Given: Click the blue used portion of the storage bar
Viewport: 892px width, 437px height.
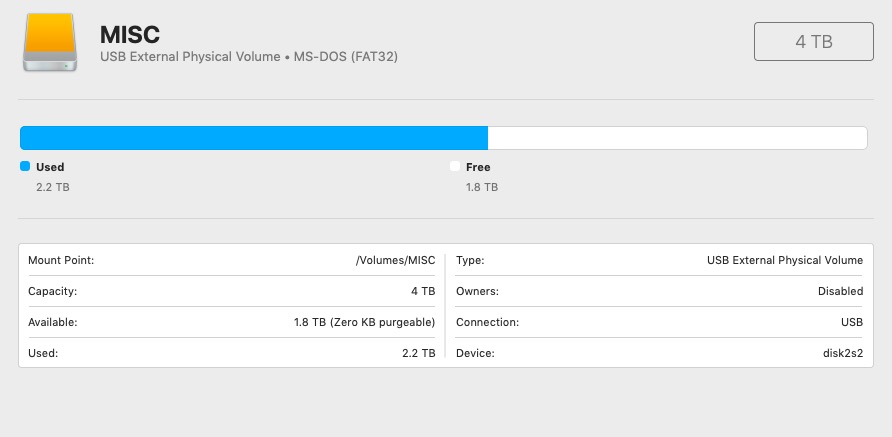Looking at the screenshot, I should coord(253,138).
